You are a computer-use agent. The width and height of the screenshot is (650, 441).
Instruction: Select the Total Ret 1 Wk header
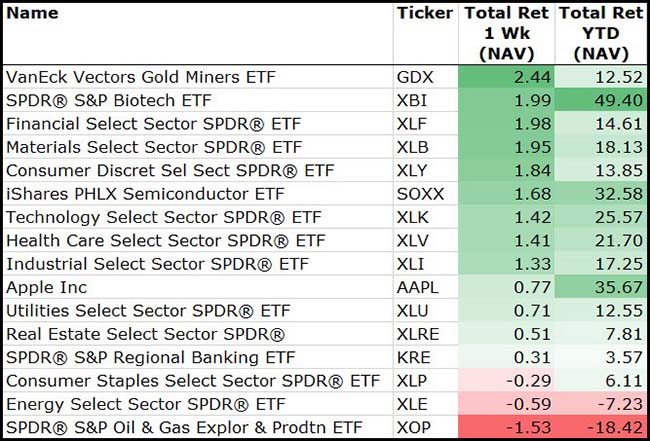point(505,33)
